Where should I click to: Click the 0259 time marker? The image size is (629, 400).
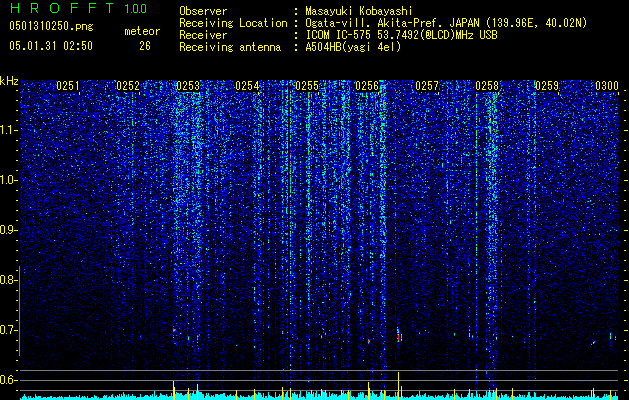coord(547,86)
